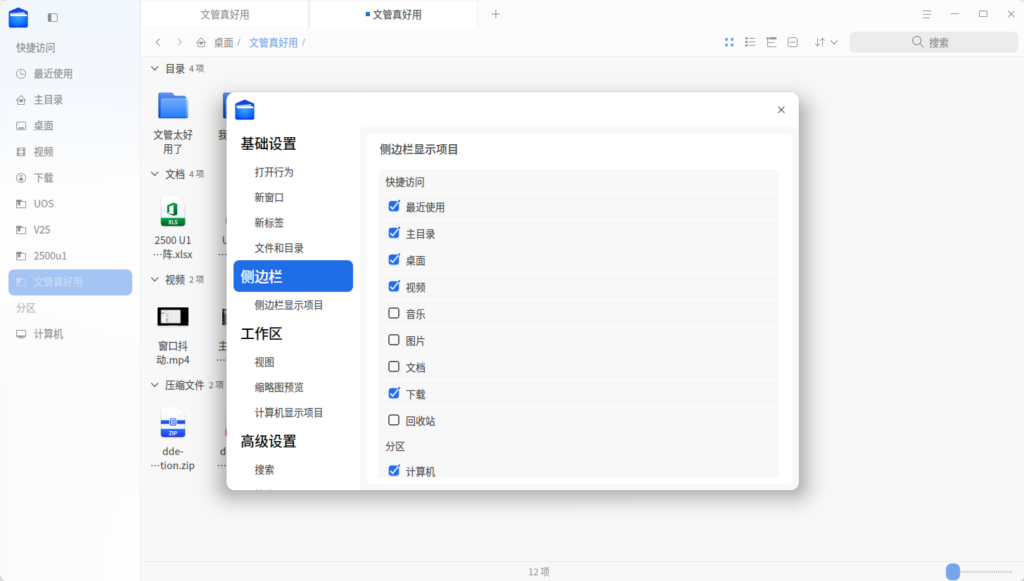This screenshot has width=1024, height=581.
Task: Open 缩略图预览 settings section
Action: [279, 387]
